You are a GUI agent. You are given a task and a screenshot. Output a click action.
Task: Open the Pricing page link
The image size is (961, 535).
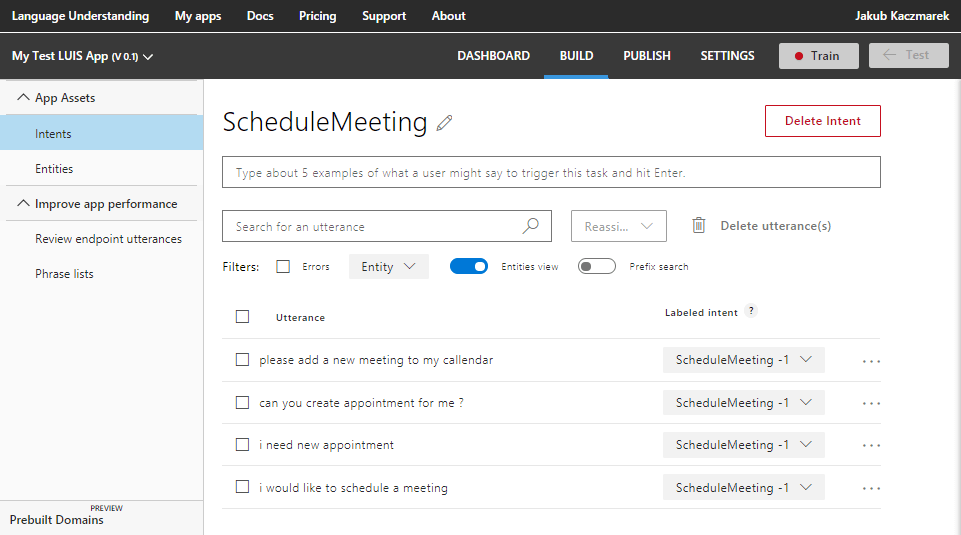(x=317, y=16)
